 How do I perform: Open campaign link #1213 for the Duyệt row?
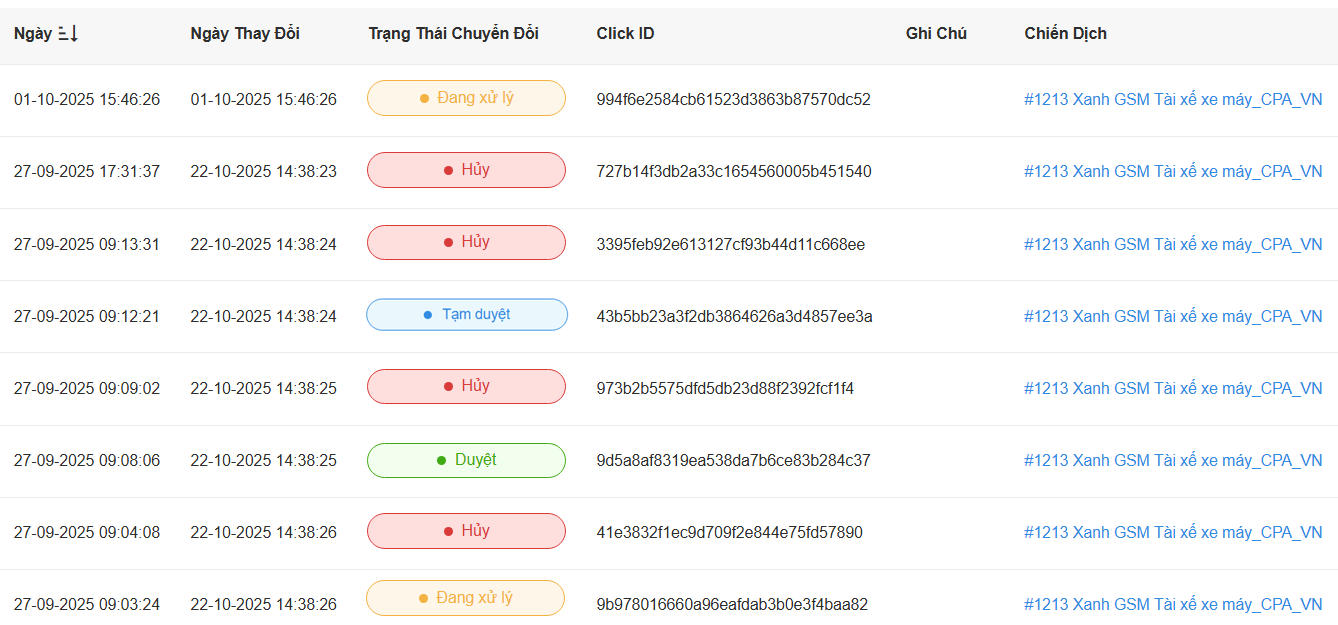point(1177,460)
